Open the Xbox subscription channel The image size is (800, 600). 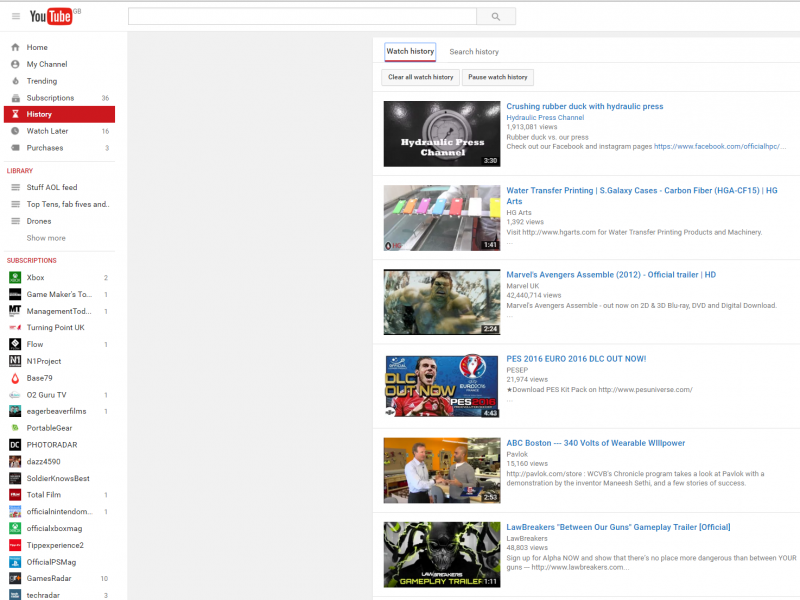click(35, 277)
